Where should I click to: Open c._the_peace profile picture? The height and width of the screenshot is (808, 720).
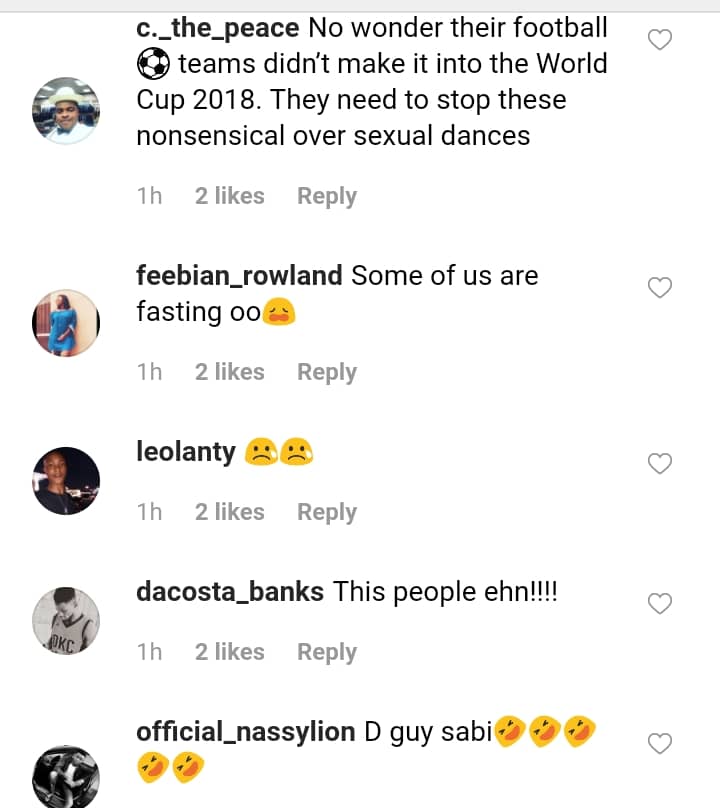(67, 110)
